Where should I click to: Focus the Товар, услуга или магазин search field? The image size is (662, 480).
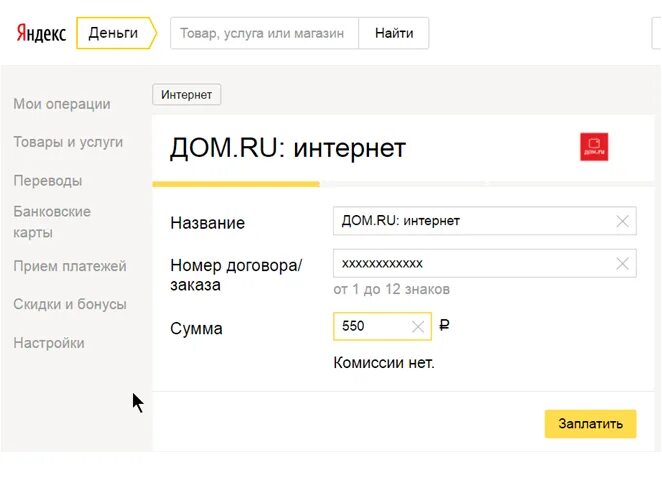click(264, 33)
